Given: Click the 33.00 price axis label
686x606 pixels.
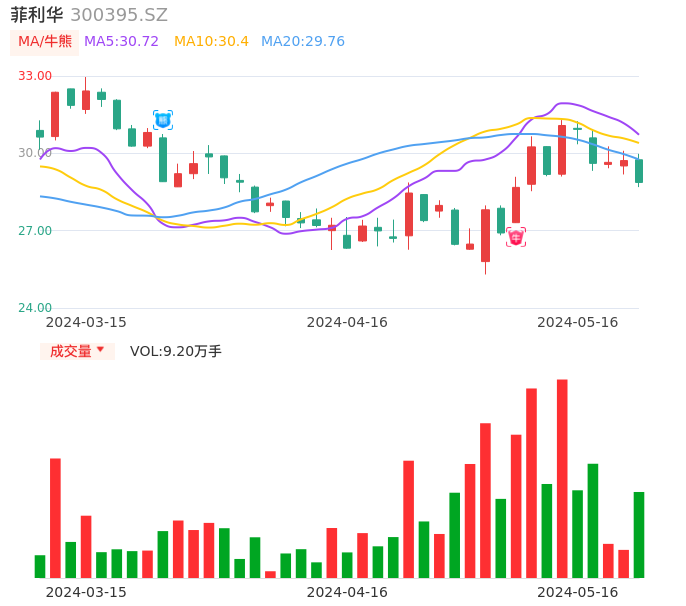Looking at the screenshot, I should [36, 76].
